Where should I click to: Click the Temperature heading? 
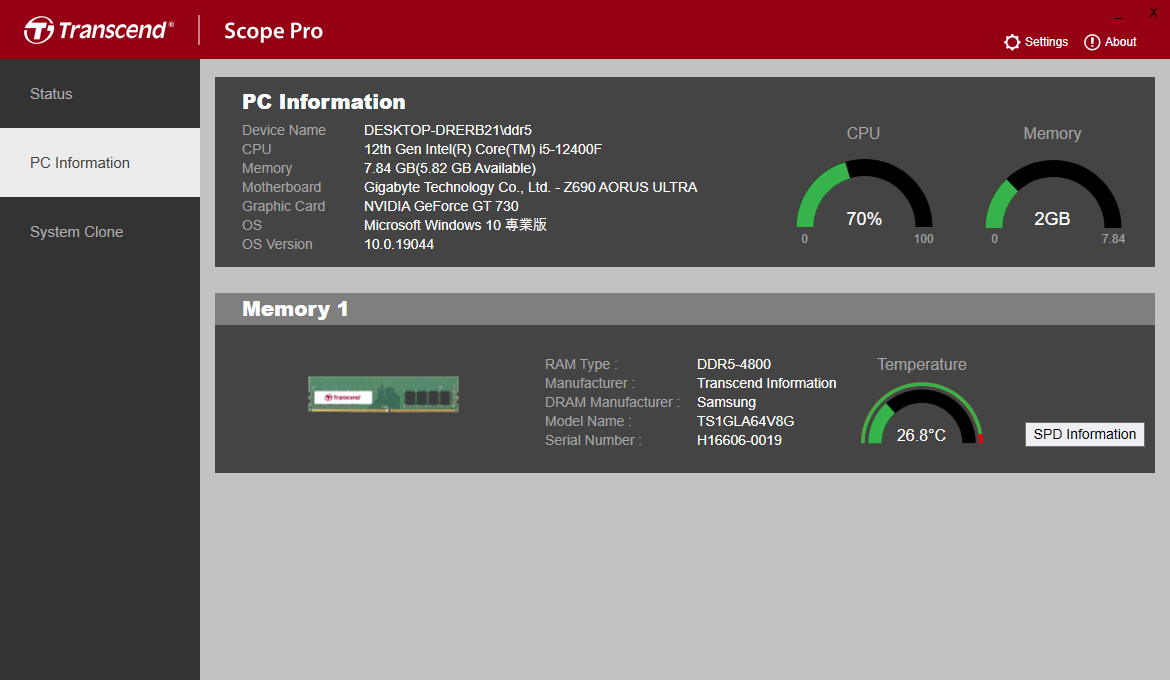pyautogui.click(x=922, y=364)
